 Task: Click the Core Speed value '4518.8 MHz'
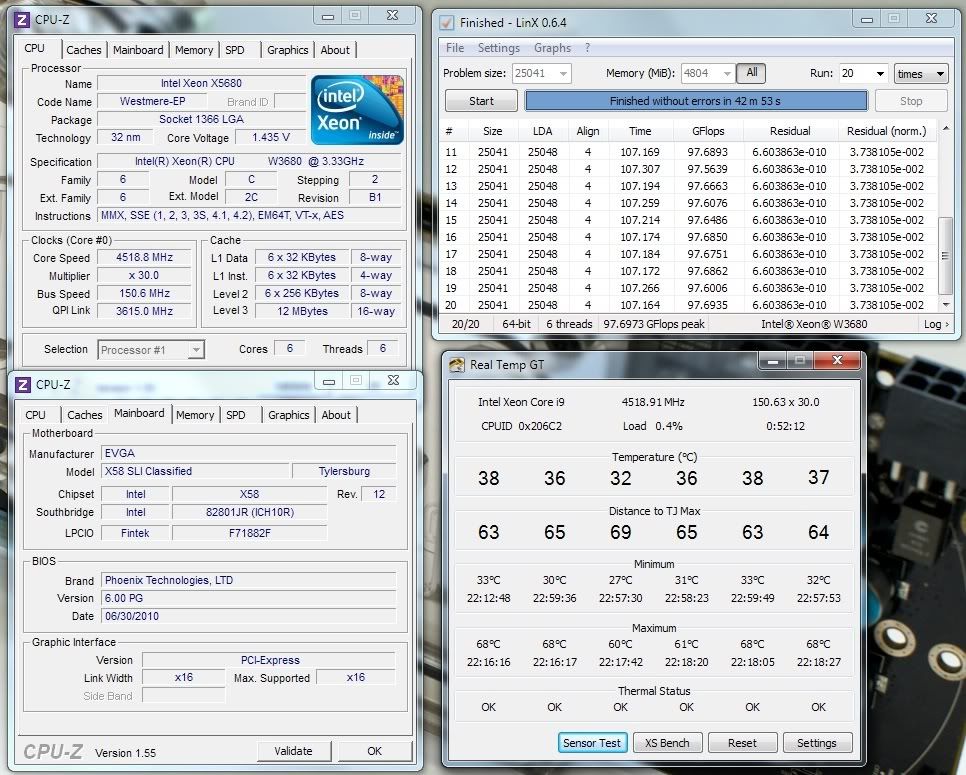(145, 258)
